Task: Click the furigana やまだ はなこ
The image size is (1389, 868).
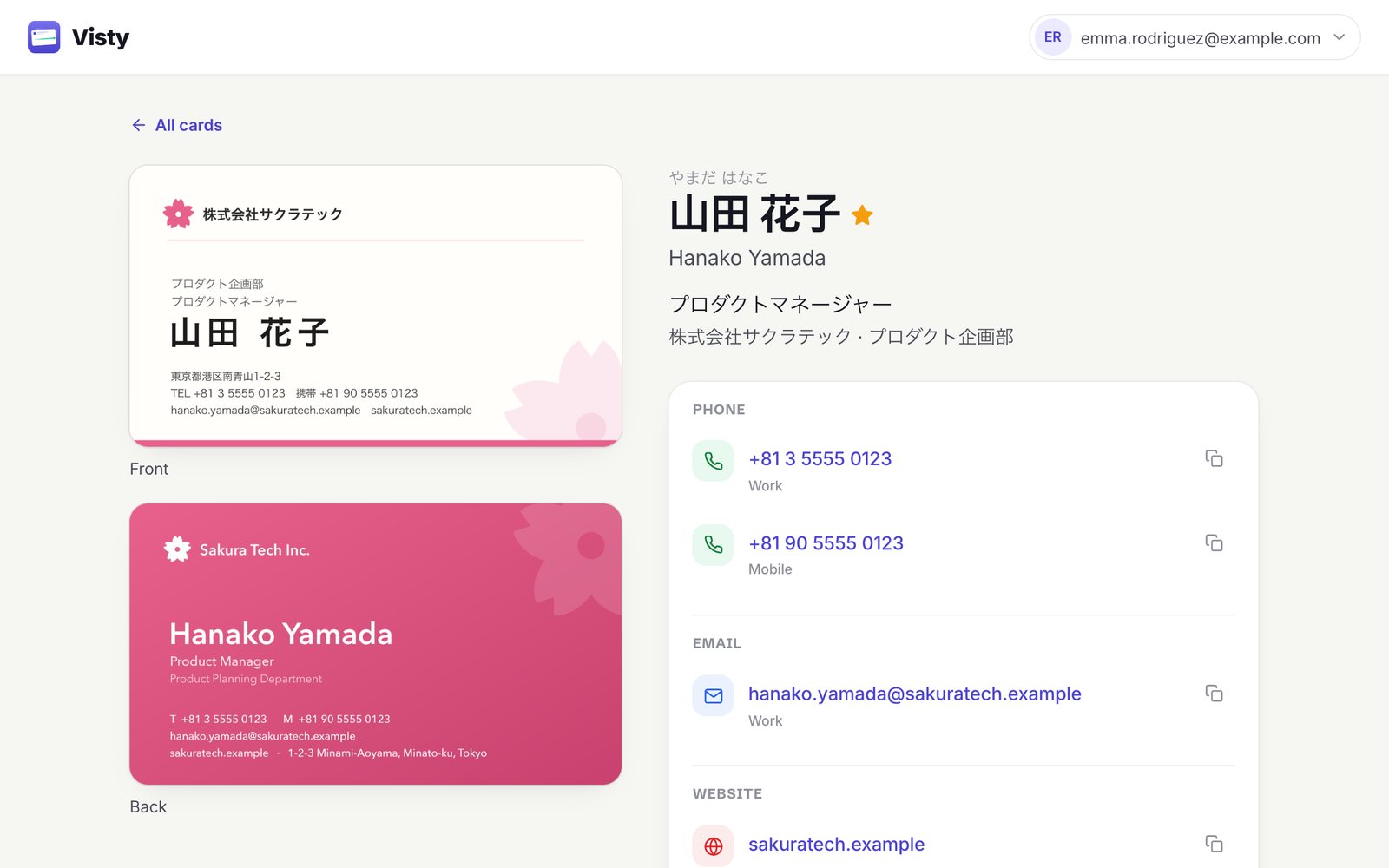Action: click(719, 177)
